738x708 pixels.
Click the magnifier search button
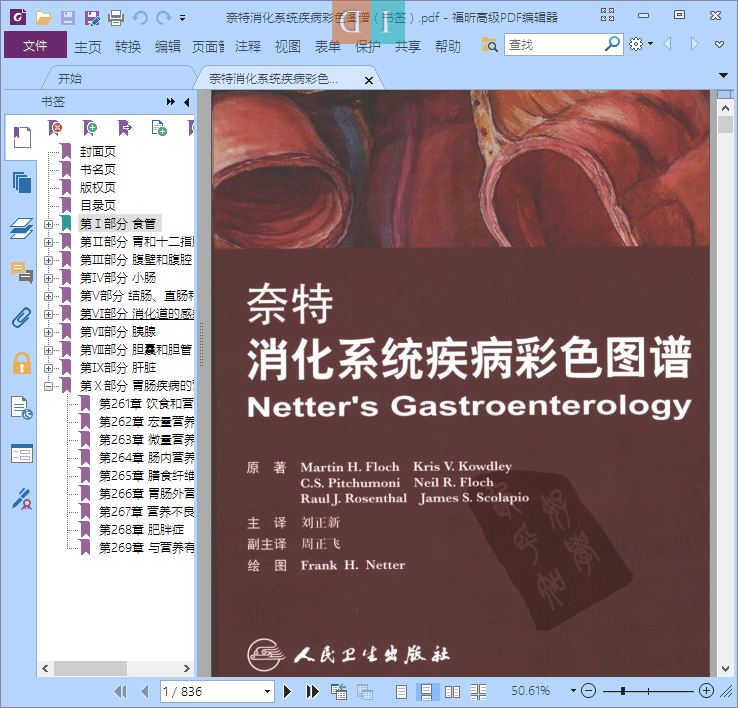[612, 44]
